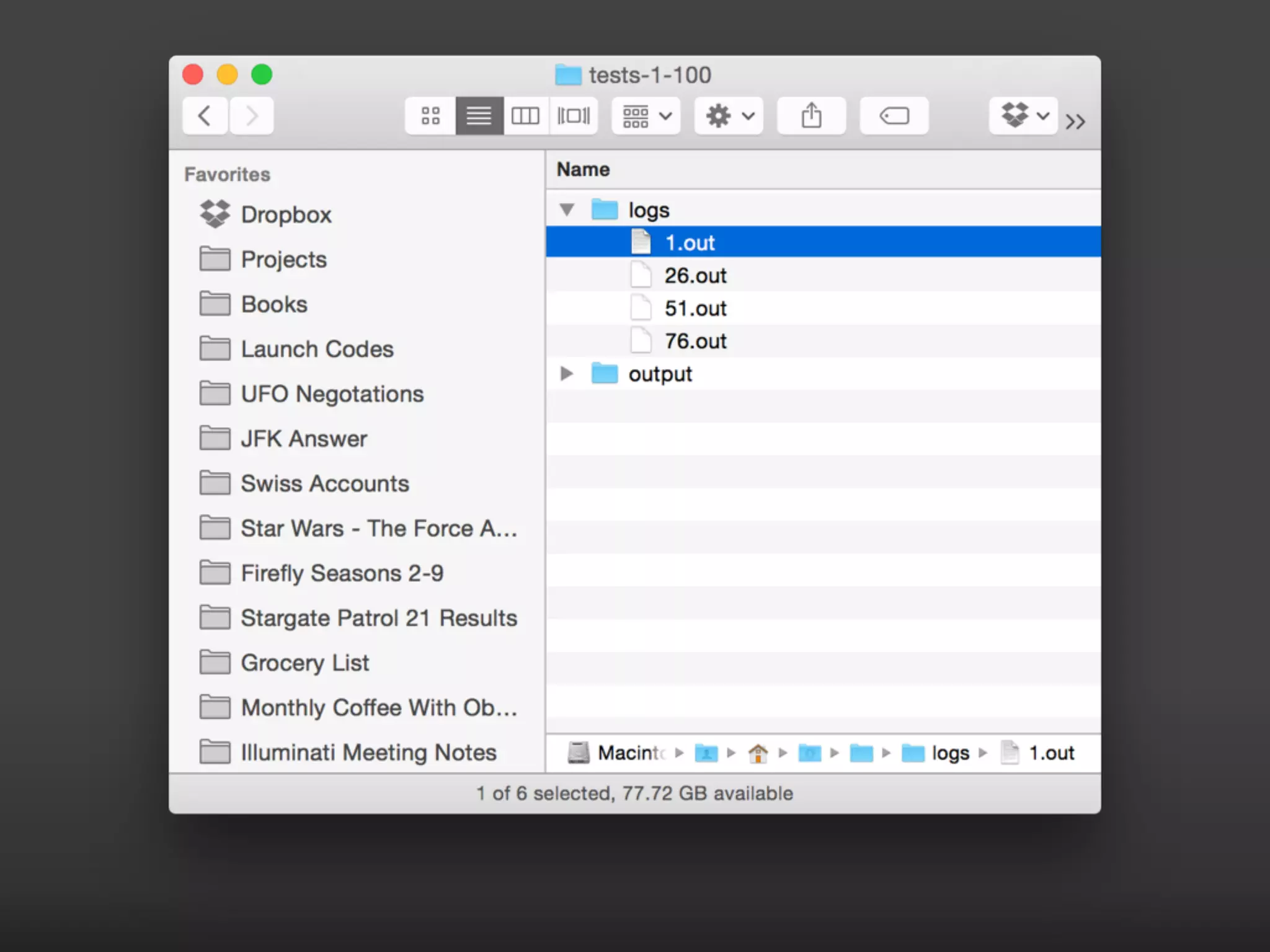
Task: Click the Name column header
Action: (583, 169)
